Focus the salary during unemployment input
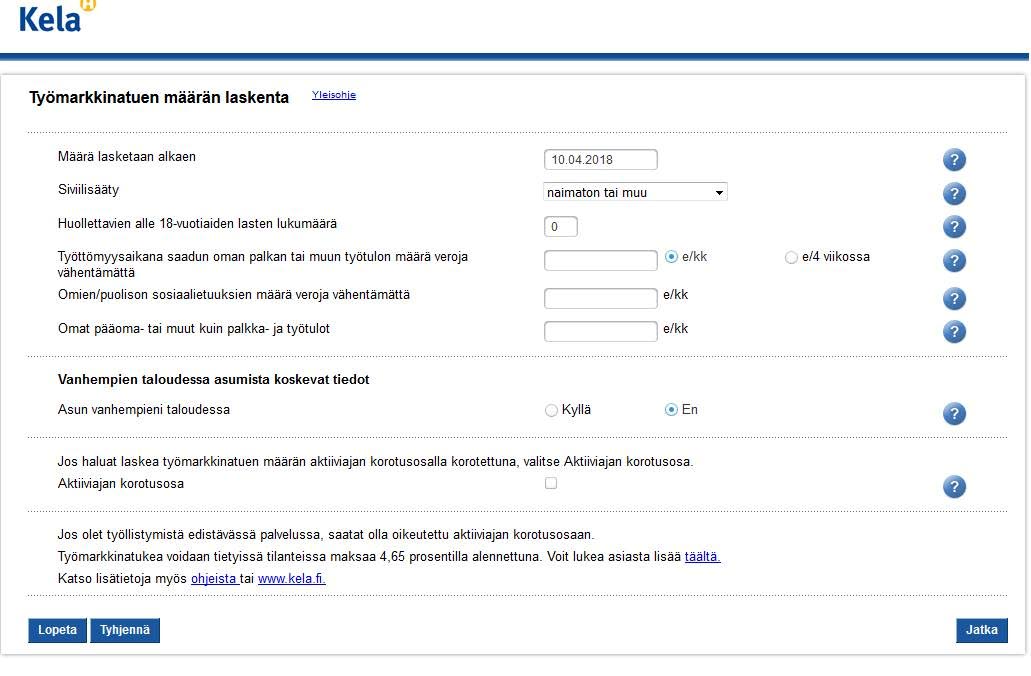The image size is (1031, 676). click(600, 260)
